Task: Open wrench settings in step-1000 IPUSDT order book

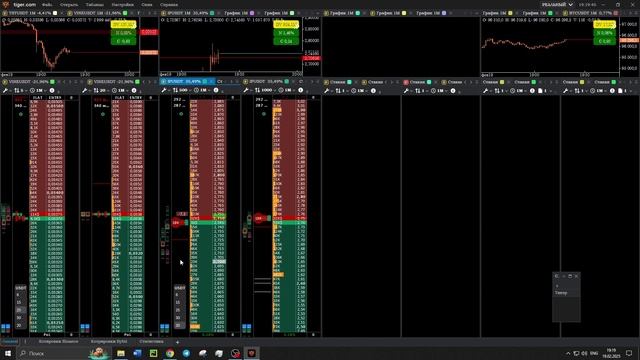Action: pyautogui.click(x=246, y=90)
